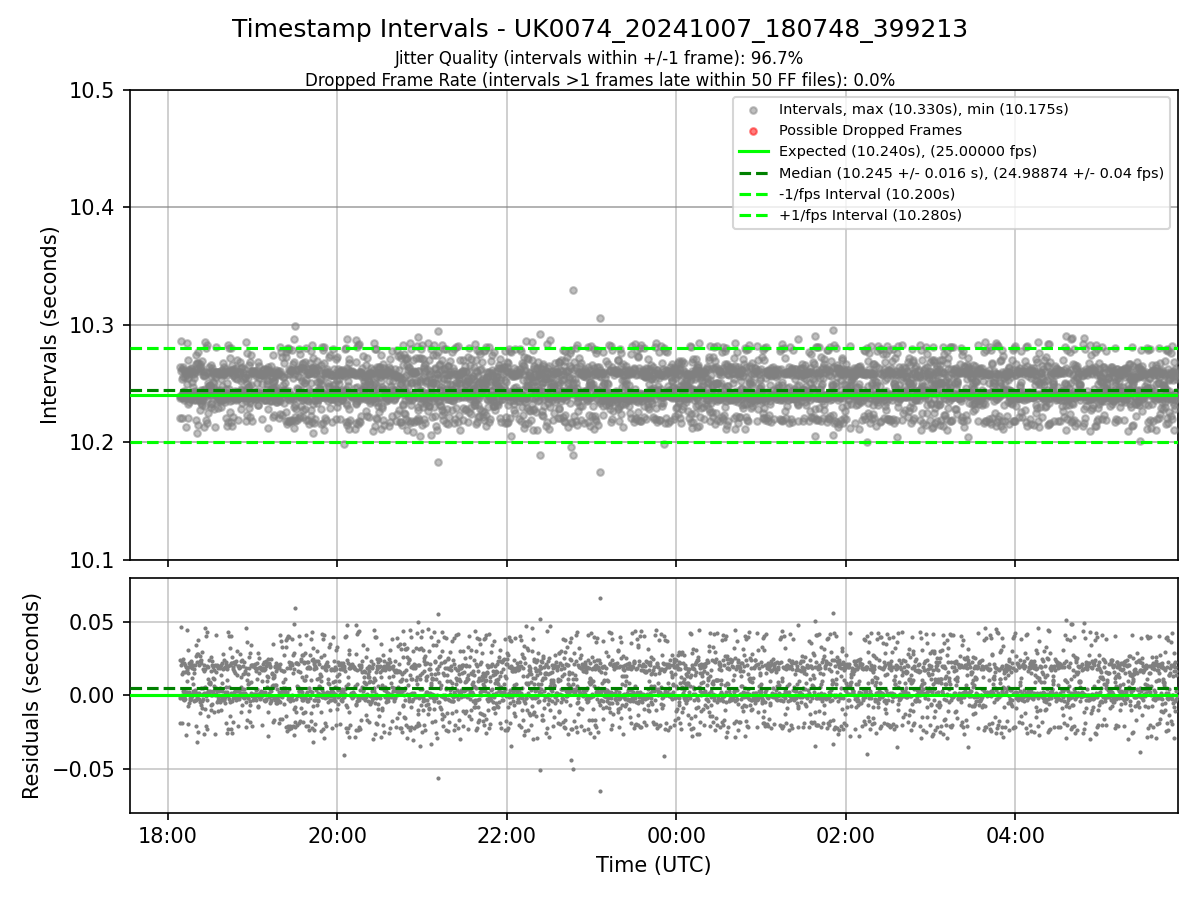Click the red dot marker for 'Possible Dropped Frames'

(754, 131)
